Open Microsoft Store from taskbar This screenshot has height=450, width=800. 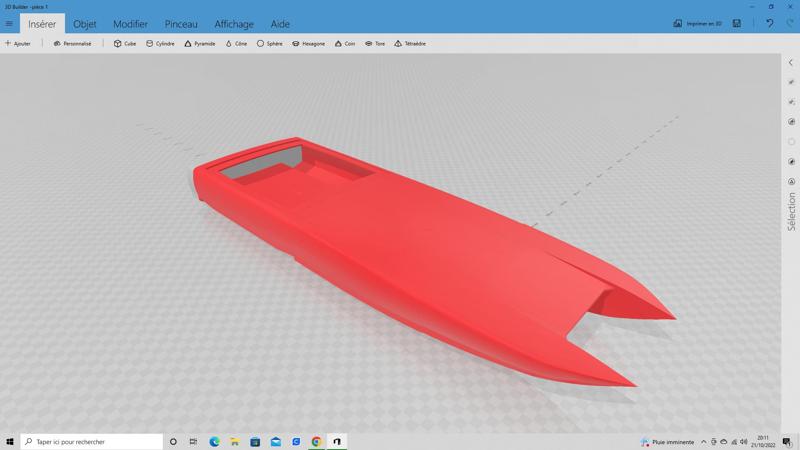click(255, 442)
